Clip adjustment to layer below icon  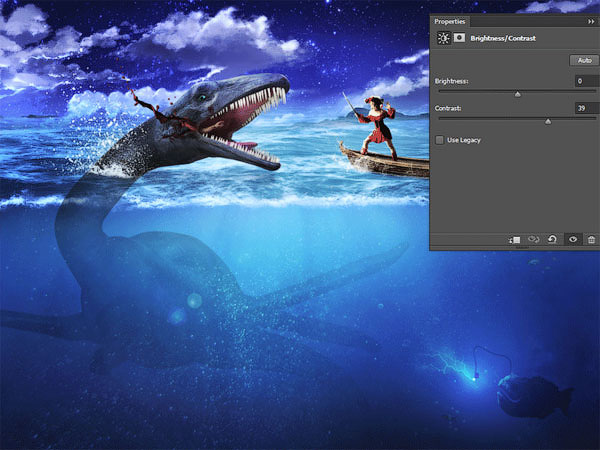(514, 240)
